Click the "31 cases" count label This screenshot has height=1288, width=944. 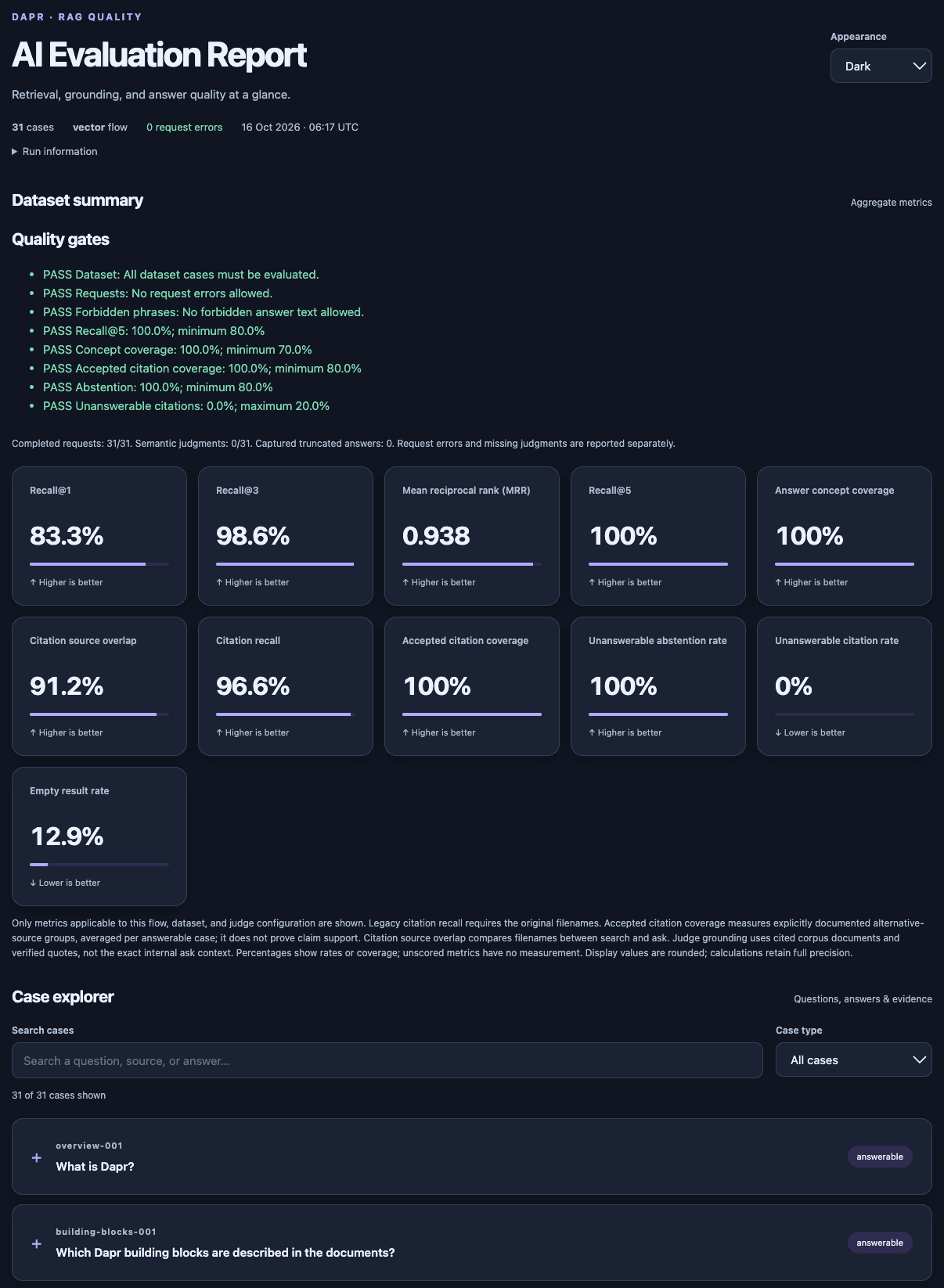click(x=33, y=128)
